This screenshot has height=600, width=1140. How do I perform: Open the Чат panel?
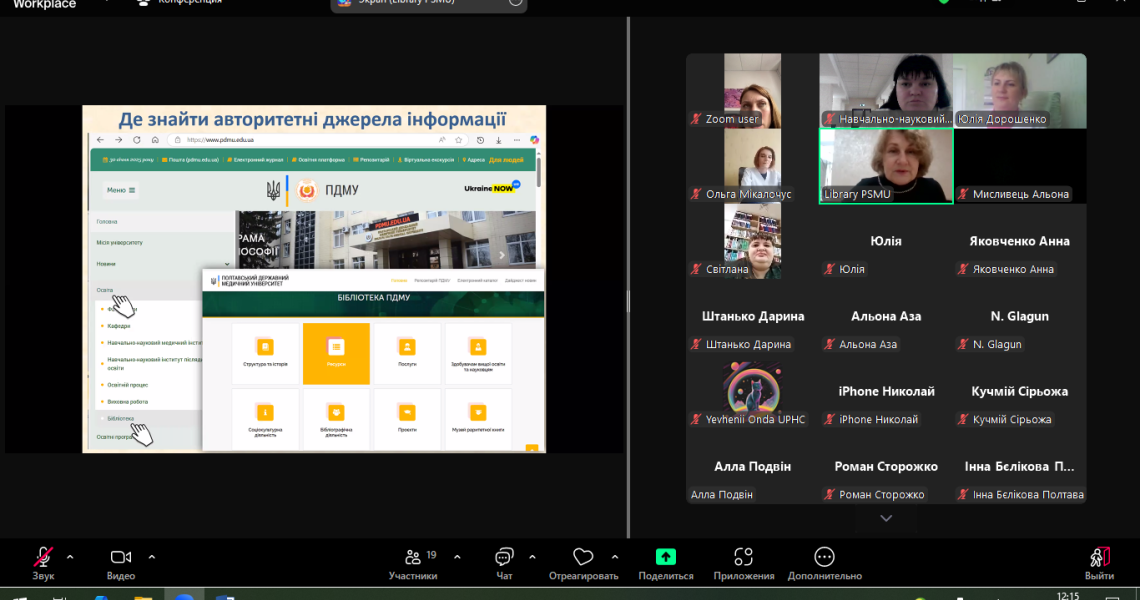coord(504,564)
